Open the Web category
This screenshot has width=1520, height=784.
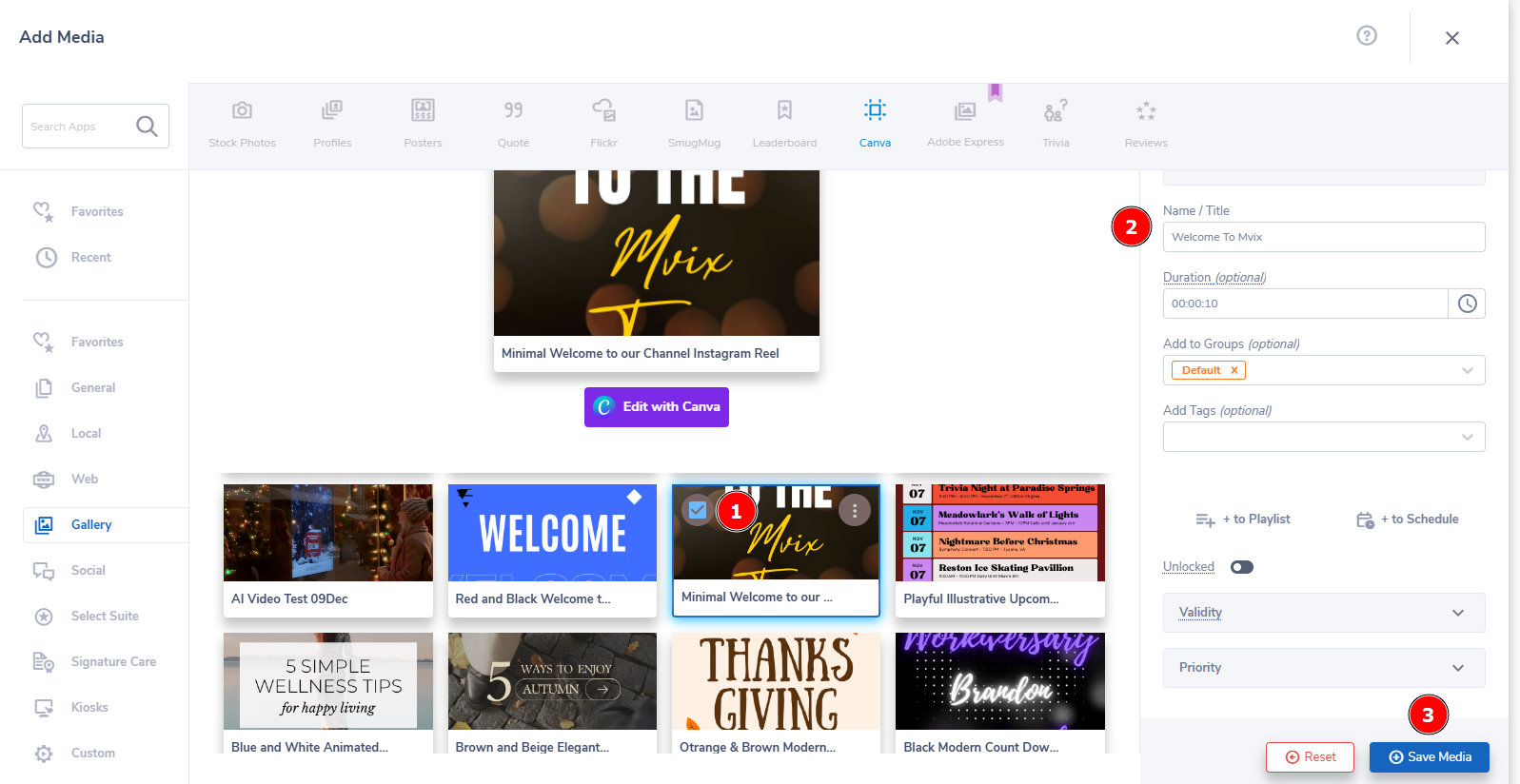[x=66, y=479]
